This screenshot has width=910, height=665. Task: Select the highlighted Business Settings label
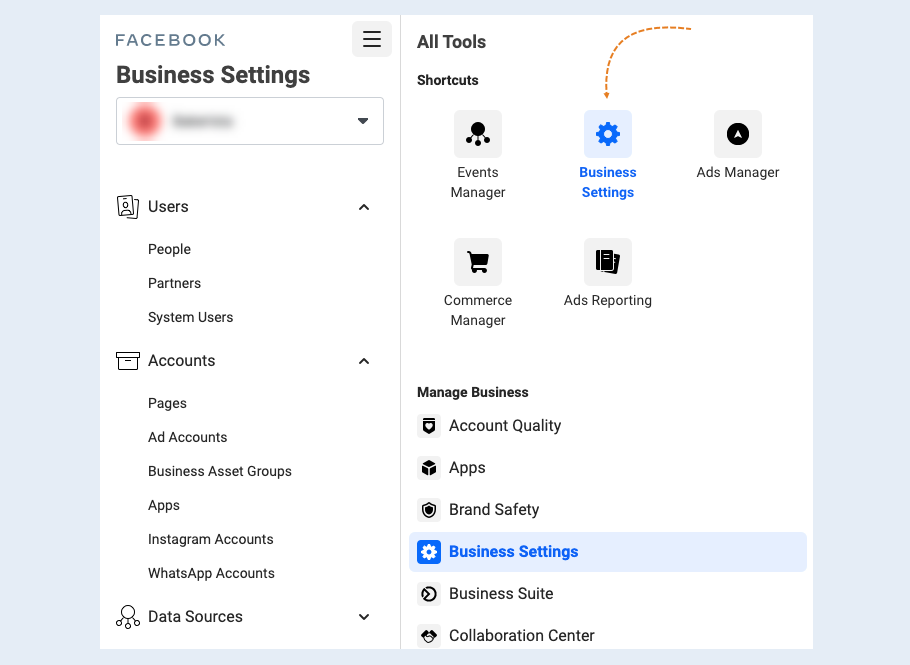(x=514, y=552)
